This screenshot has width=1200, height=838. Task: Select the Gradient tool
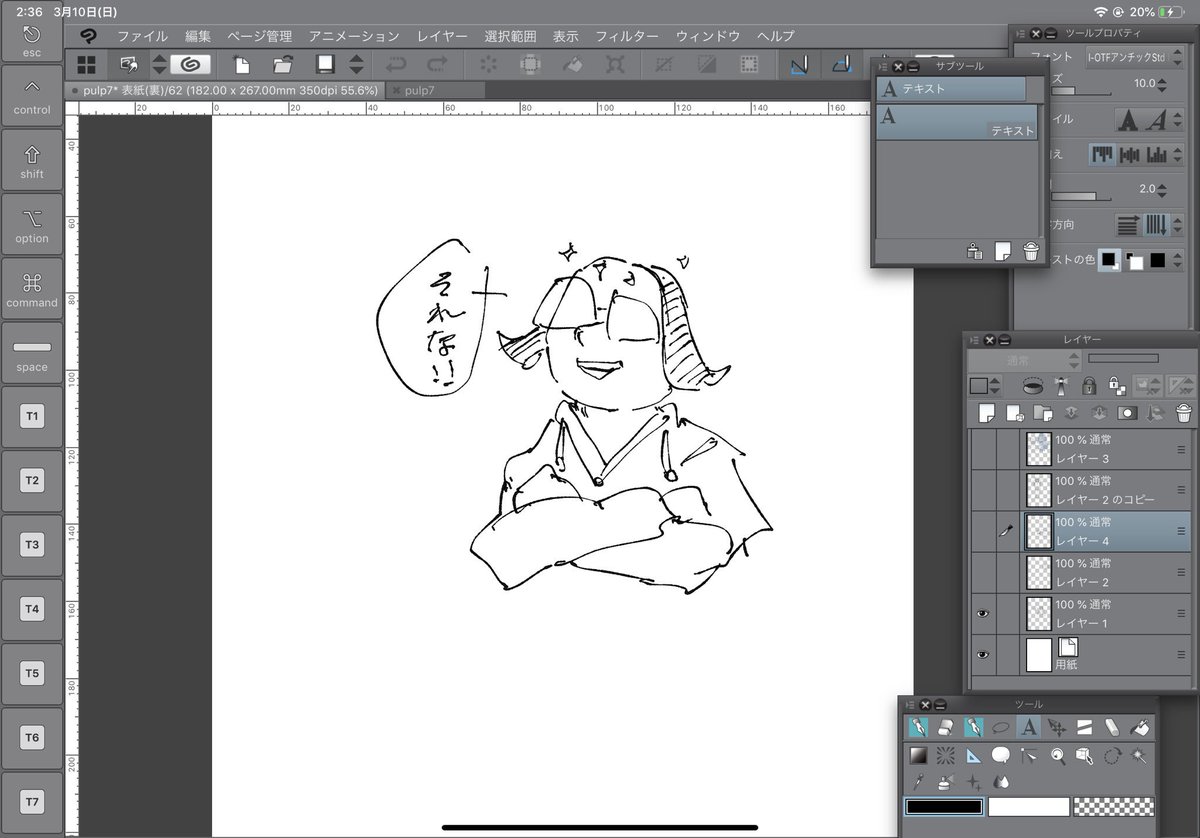pyautogui.click(x=918, y=755)
